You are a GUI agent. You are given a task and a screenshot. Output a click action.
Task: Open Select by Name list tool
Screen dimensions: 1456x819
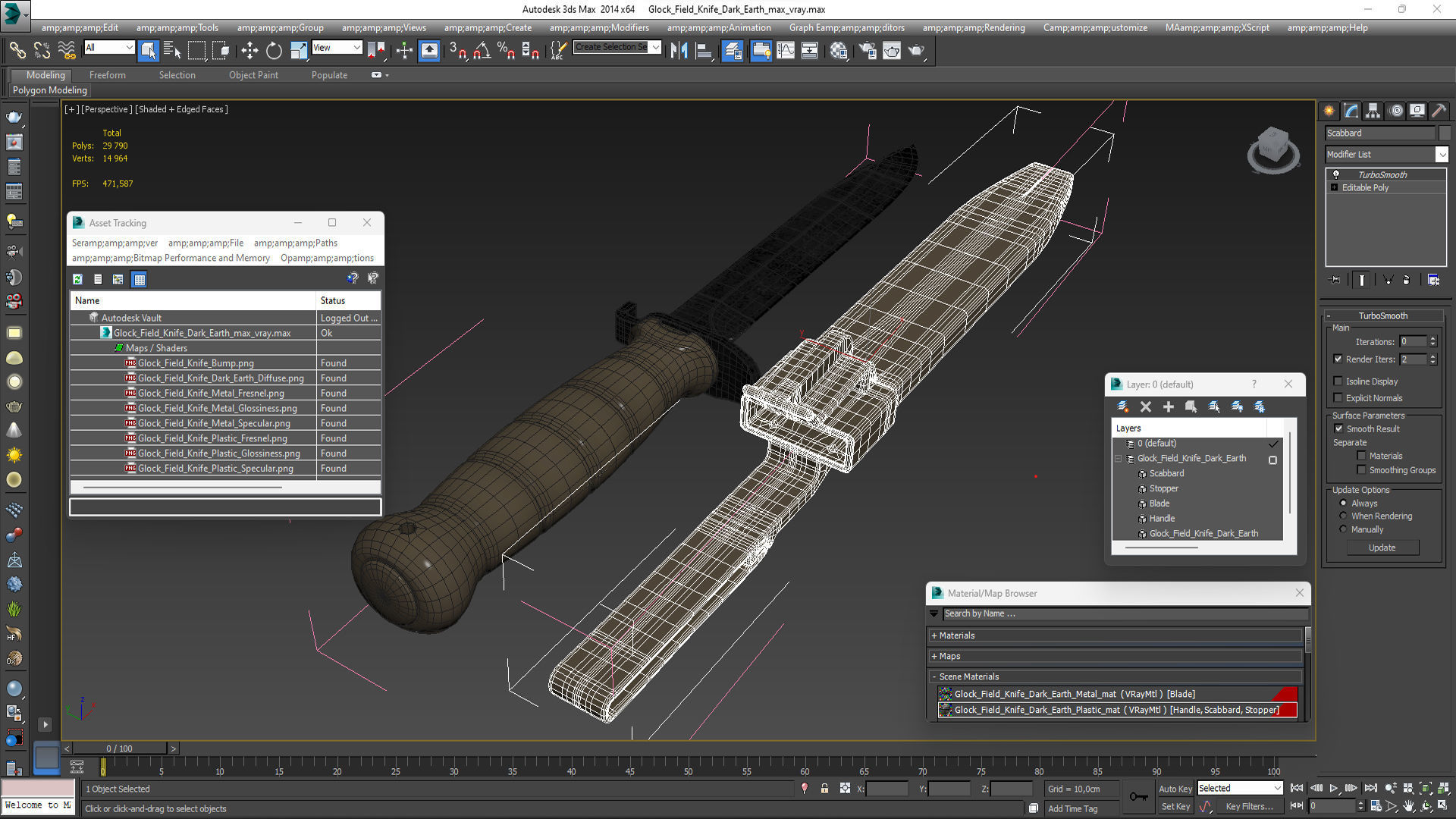[172, 51]
